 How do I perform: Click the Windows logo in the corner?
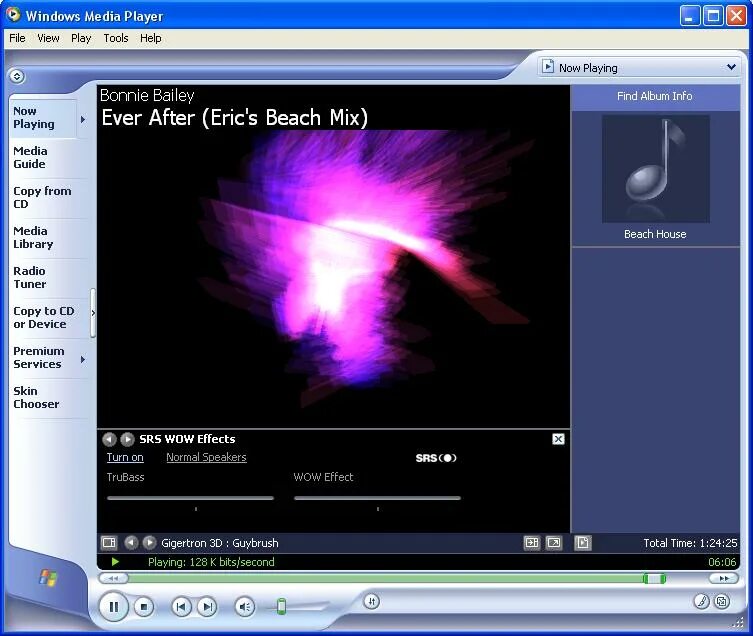point(48,577)
